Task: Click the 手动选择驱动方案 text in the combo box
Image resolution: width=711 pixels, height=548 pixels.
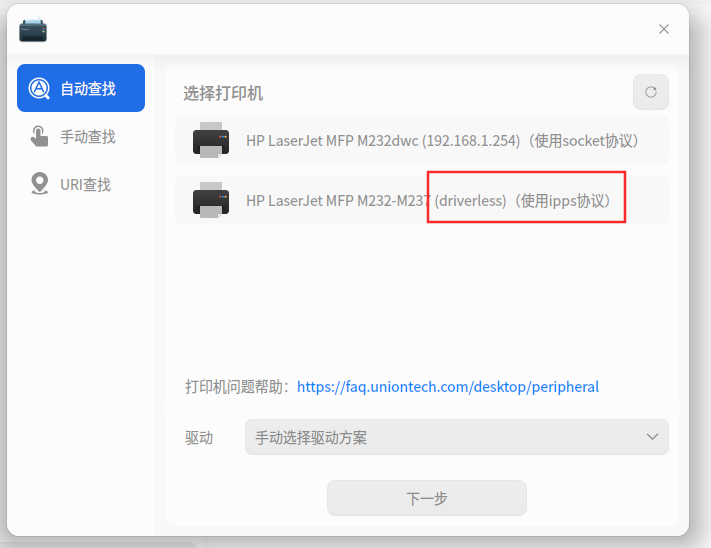Action: pos(311,437)
